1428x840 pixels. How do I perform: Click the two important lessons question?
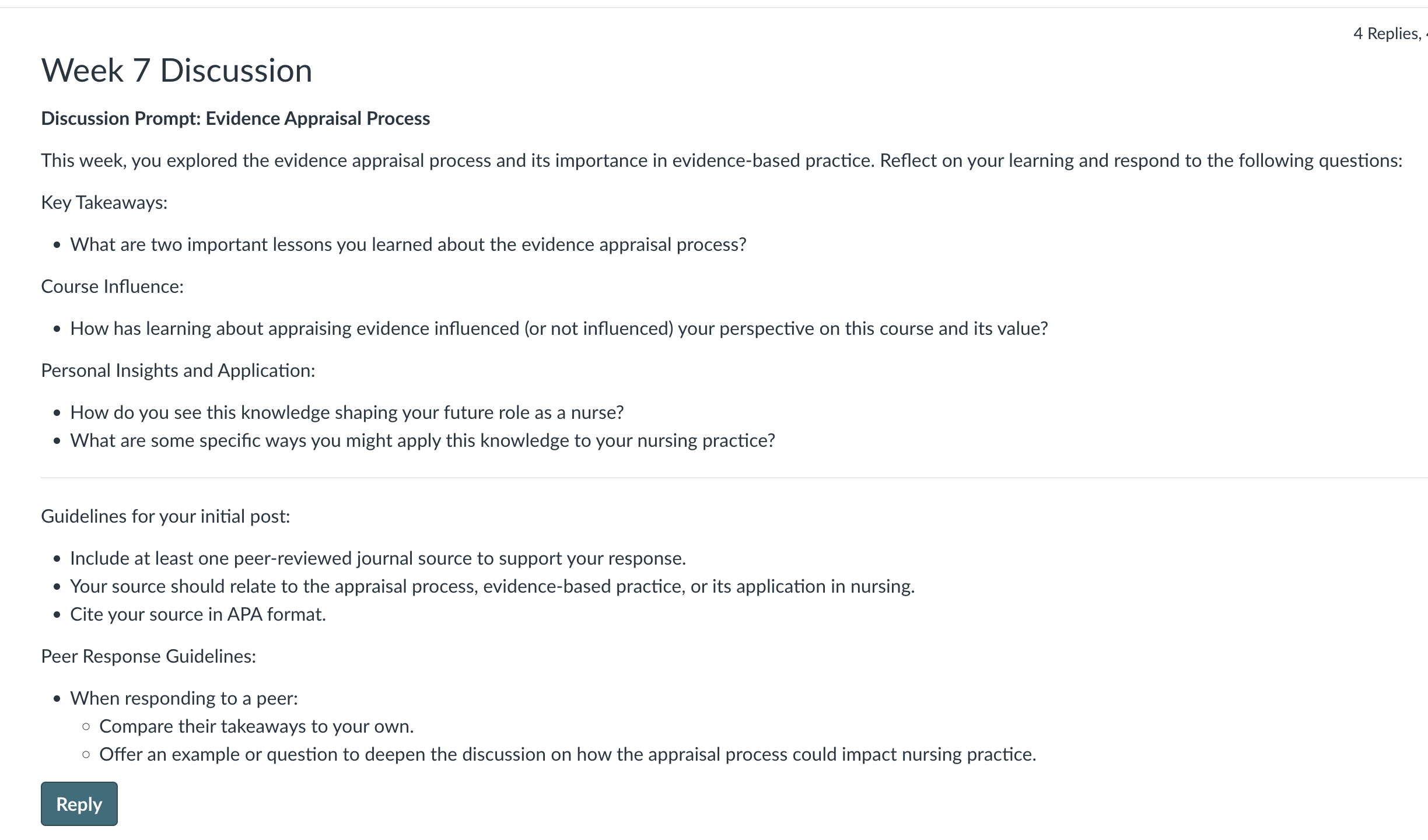[x=408, y=244]
